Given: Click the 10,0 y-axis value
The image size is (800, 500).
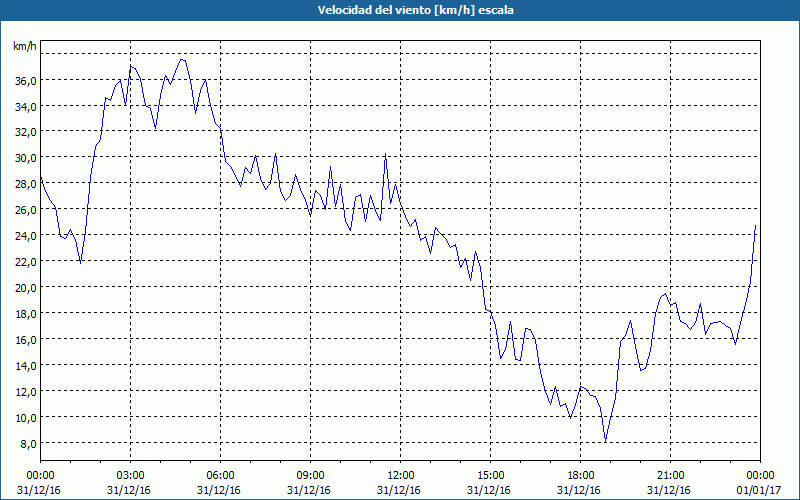Looking at the screenshot, I should point(26,418).
